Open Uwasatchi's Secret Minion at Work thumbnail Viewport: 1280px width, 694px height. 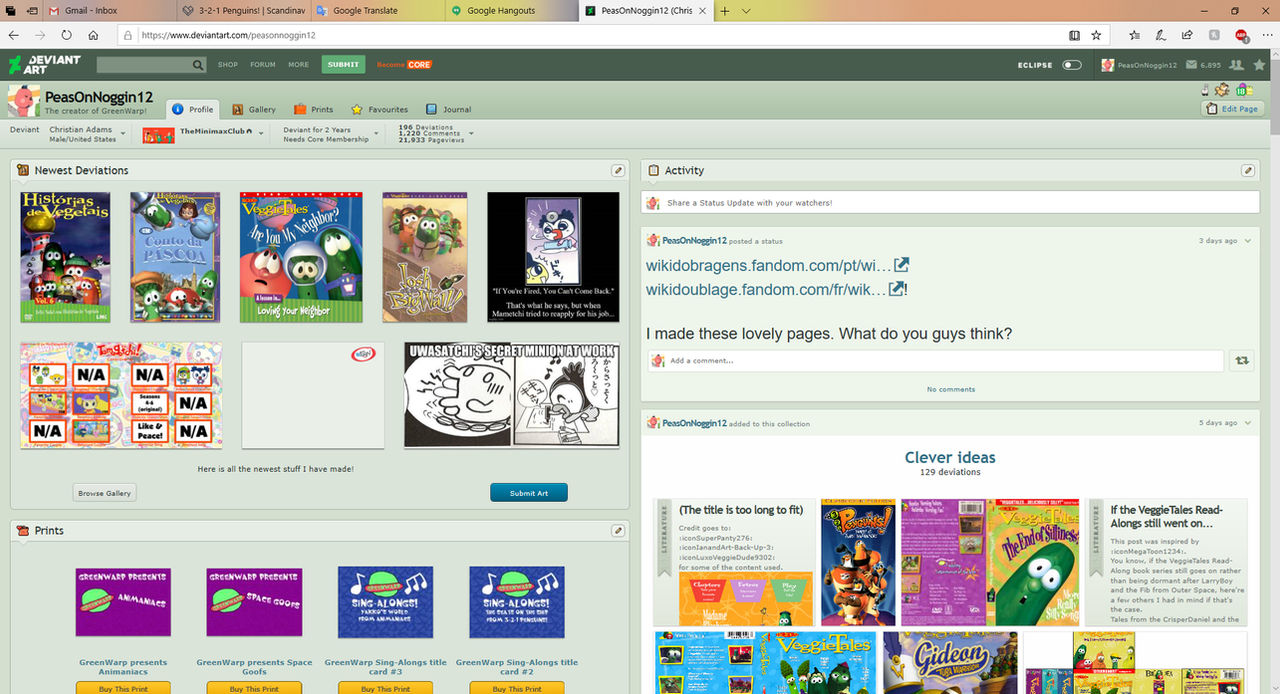coord(512,395)
